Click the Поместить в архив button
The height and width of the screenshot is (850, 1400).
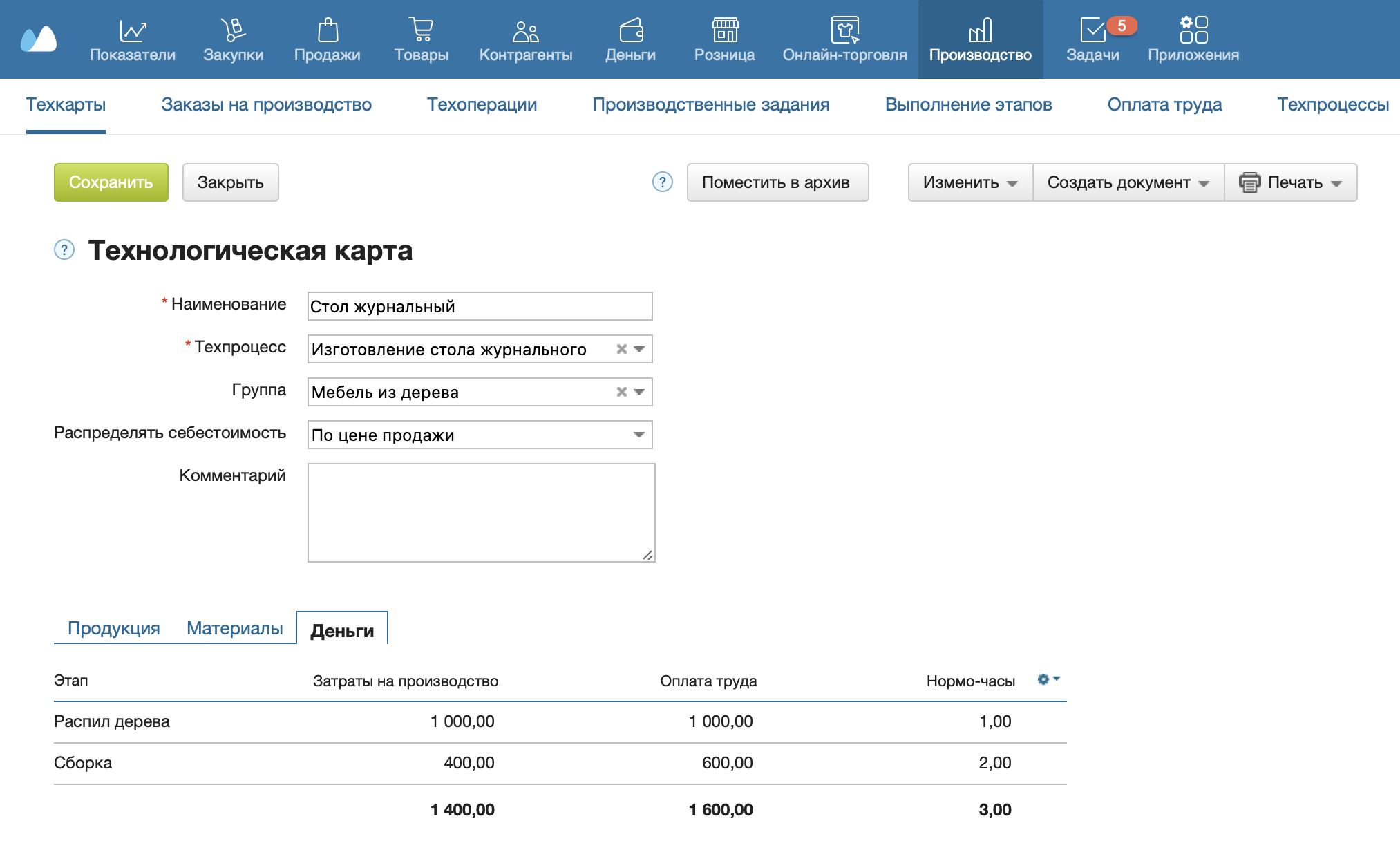click(777, 182)
